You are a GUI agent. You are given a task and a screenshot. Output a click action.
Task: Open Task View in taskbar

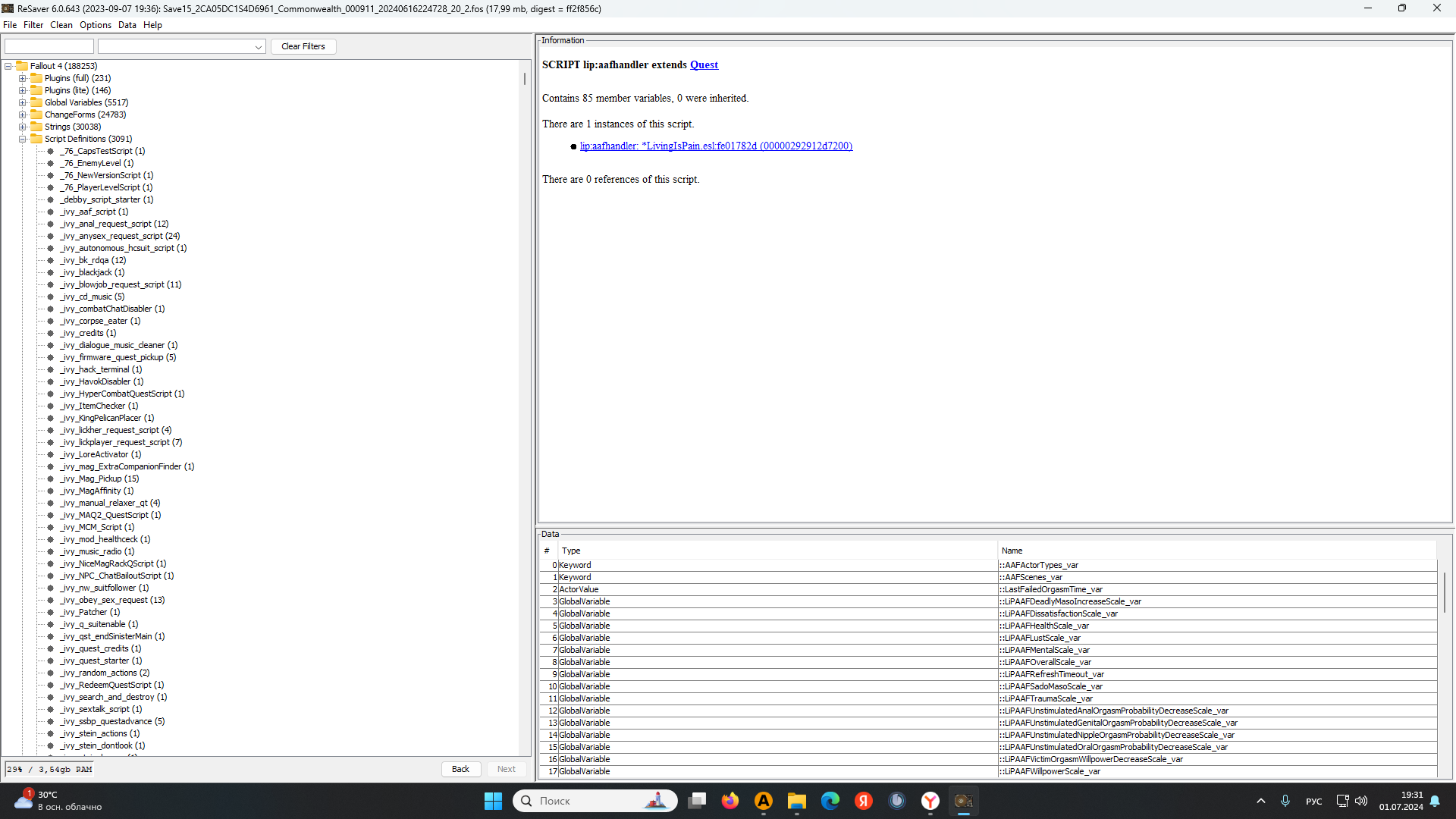697,801
